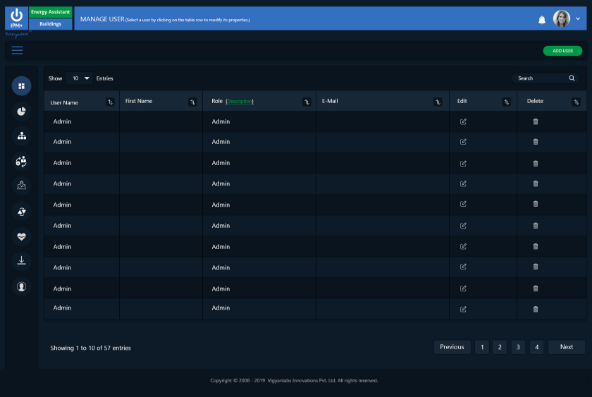Open the download sidebar icon
This screenshot has height=397, width=592.
22,261
